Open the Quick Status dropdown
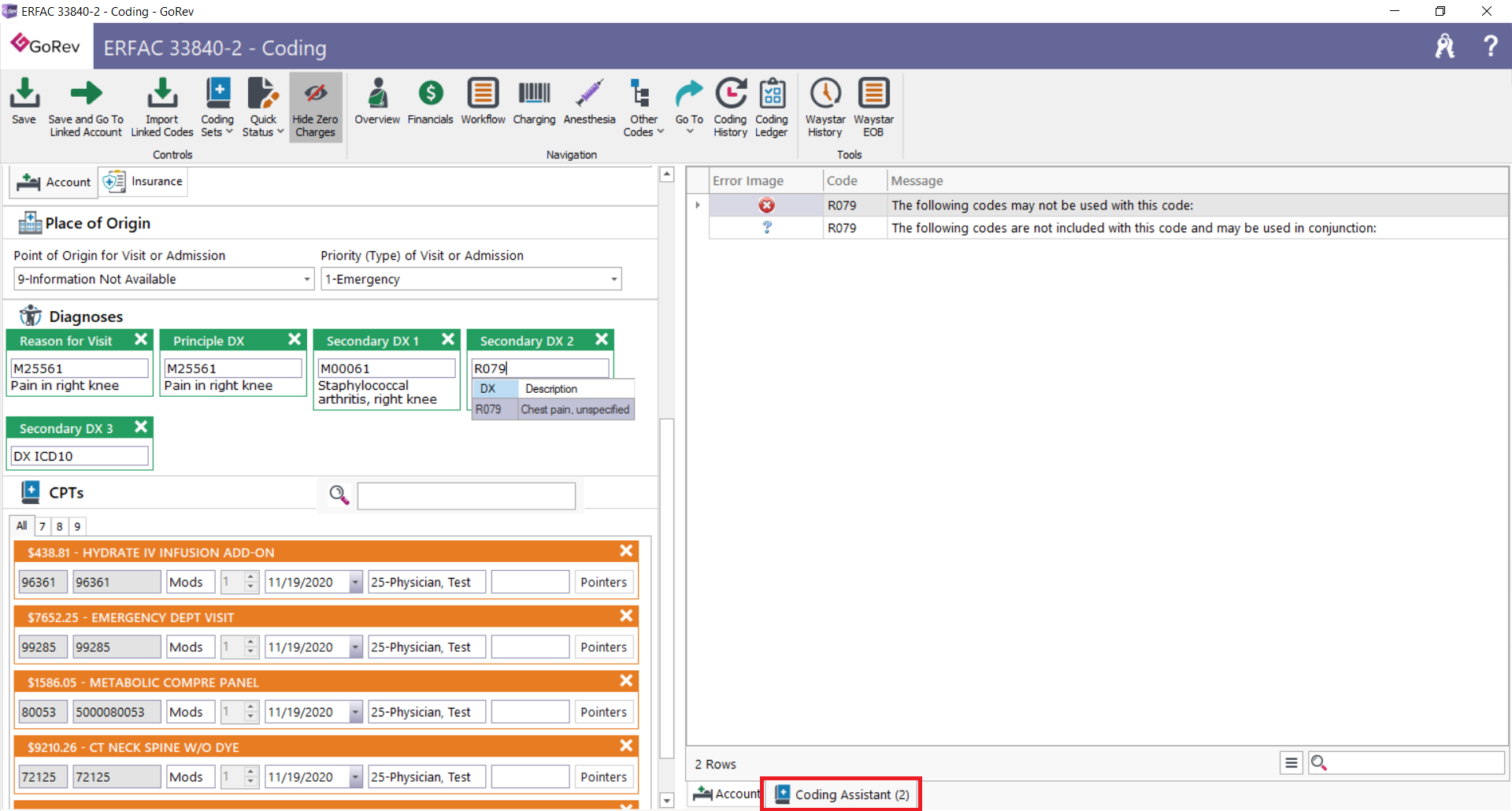1512x811 pixels. click(263, 108)
